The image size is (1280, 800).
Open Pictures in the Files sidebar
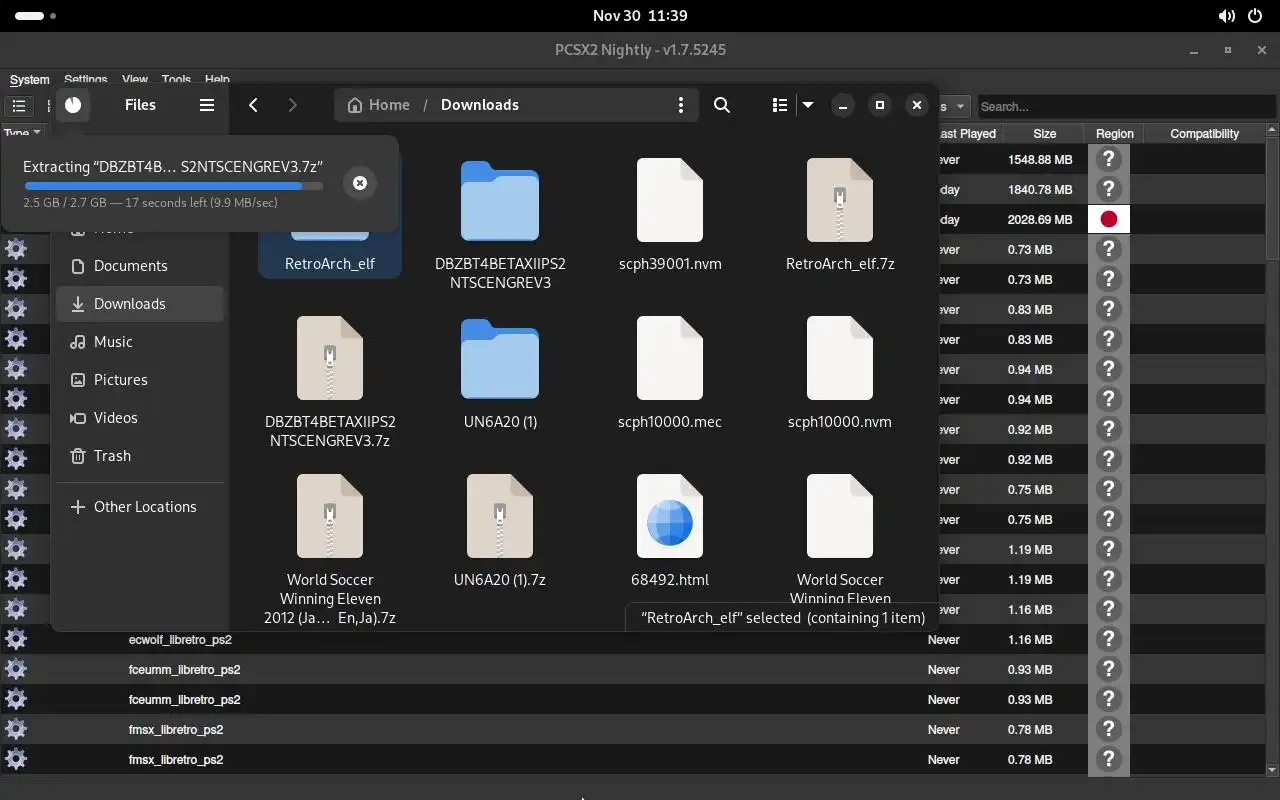click(x=140, y=380)
